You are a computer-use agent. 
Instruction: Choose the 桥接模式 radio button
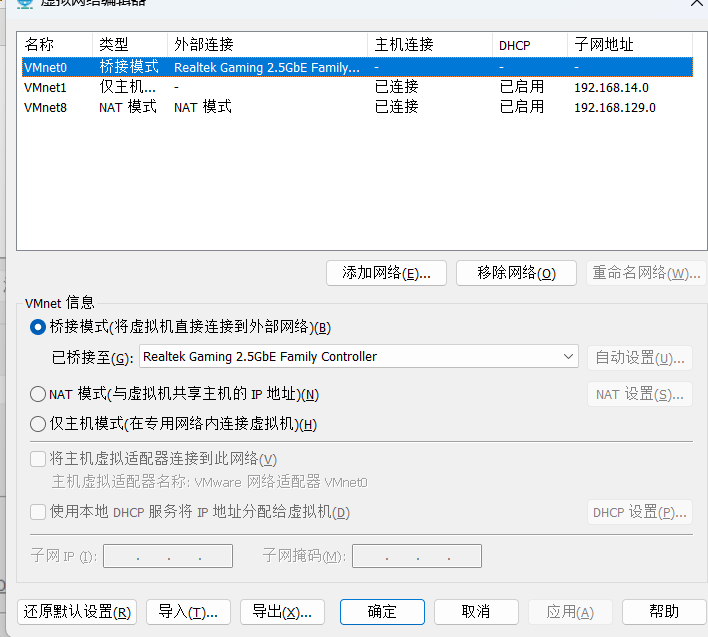tap(38, 327)
